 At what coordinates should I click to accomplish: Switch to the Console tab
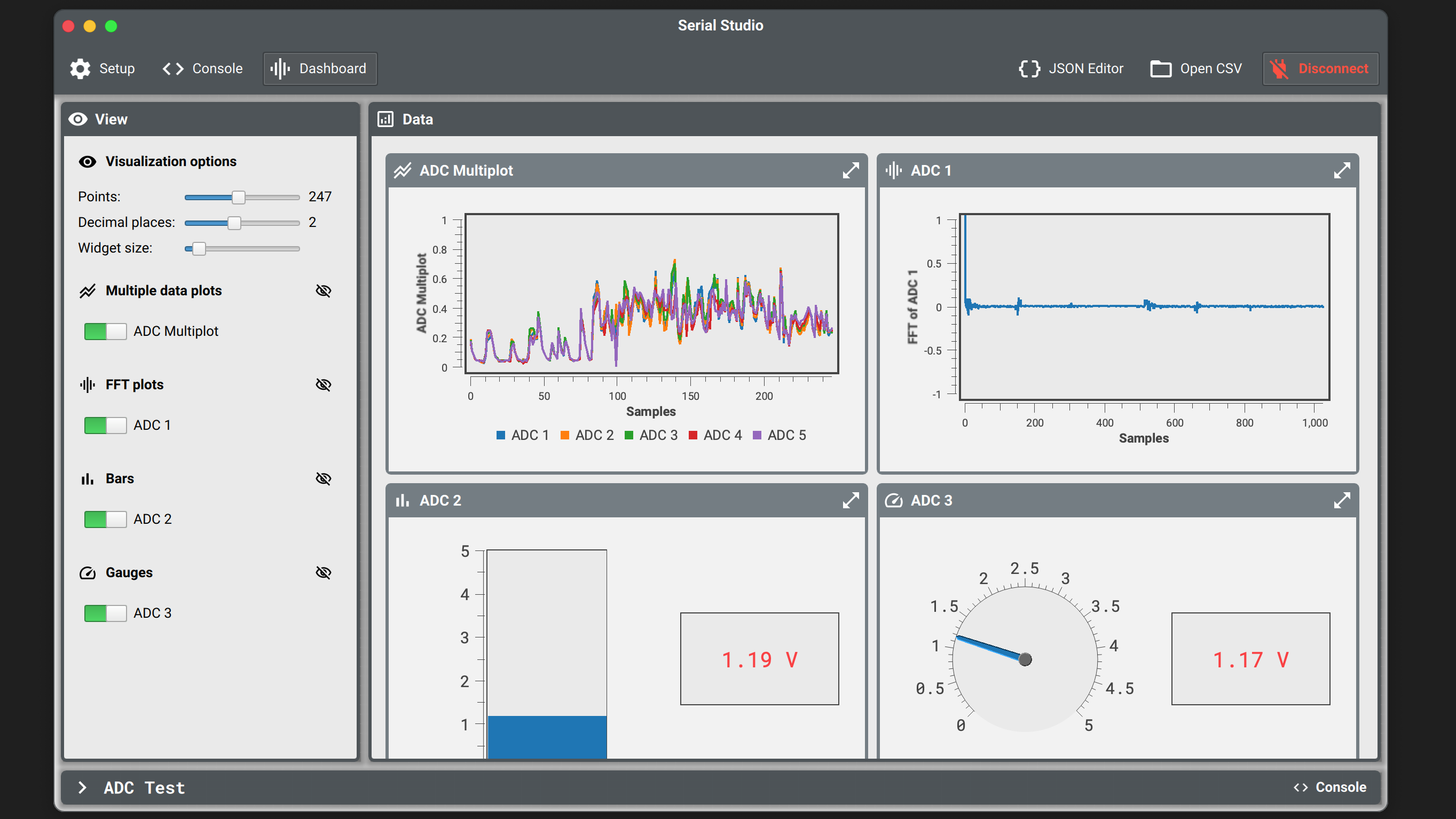coord(202,68)
